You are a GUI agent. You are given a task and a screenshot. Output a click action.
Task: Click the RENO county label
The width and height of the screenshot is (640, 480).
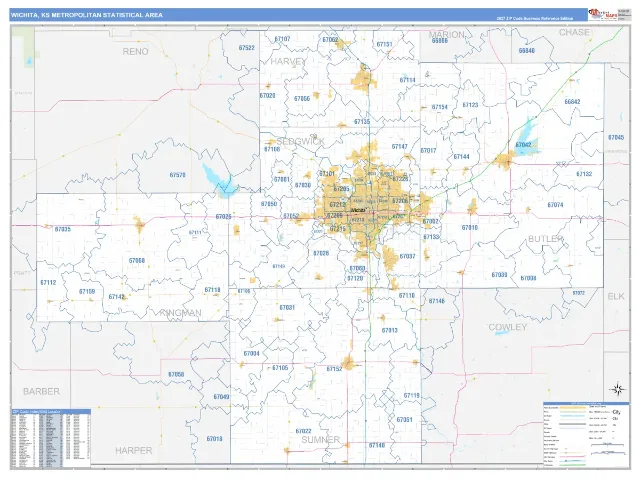point(136,51)
